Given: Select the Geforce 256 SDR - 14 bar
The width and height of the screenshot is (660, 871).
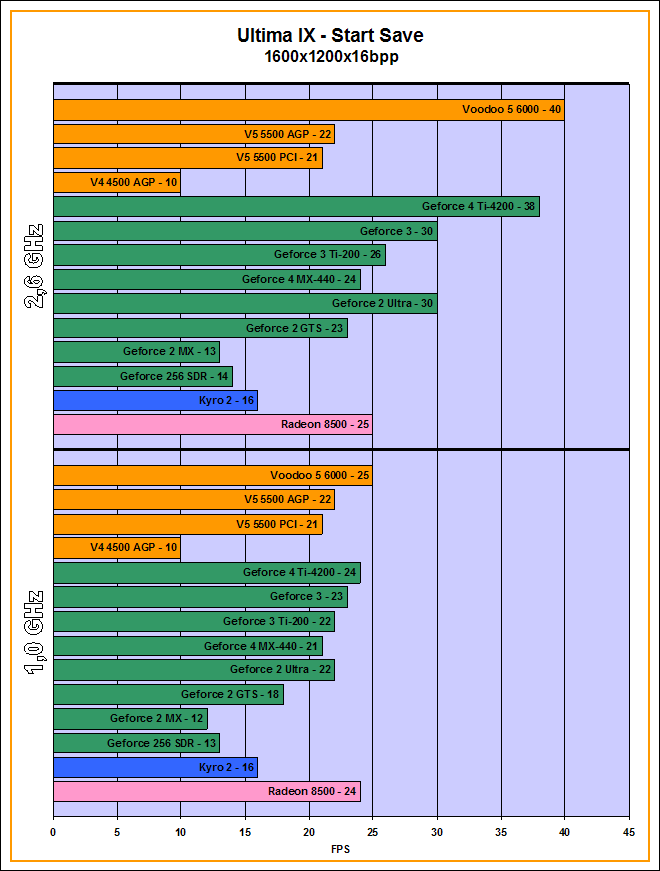Looking at the screenshot, I should click(142, 377).
